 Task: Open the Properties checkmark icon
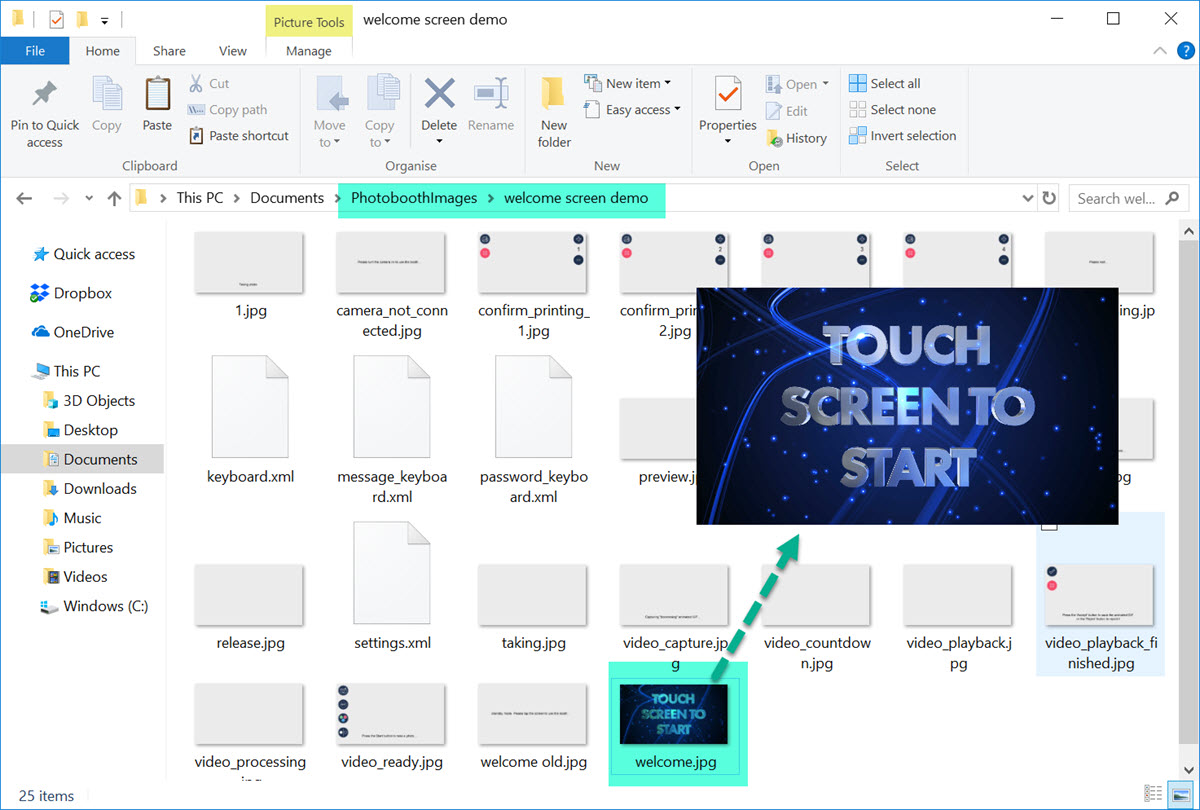pos(728,95)
